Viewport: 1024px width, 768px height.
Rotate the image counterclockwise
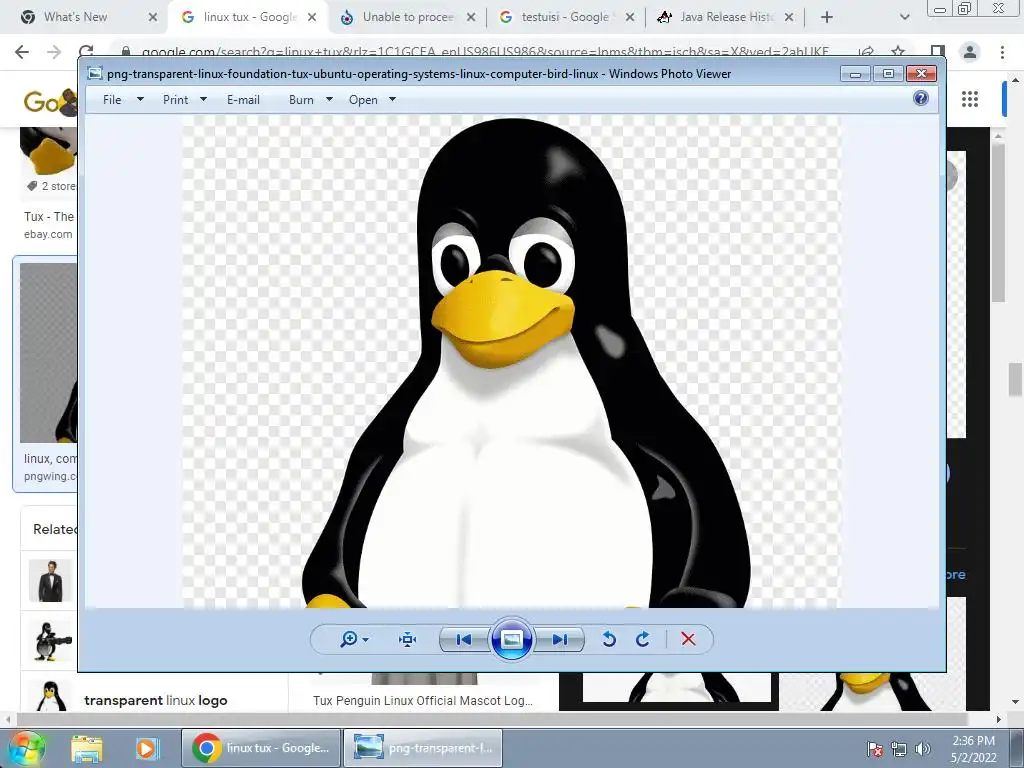[x=609, y=639]
